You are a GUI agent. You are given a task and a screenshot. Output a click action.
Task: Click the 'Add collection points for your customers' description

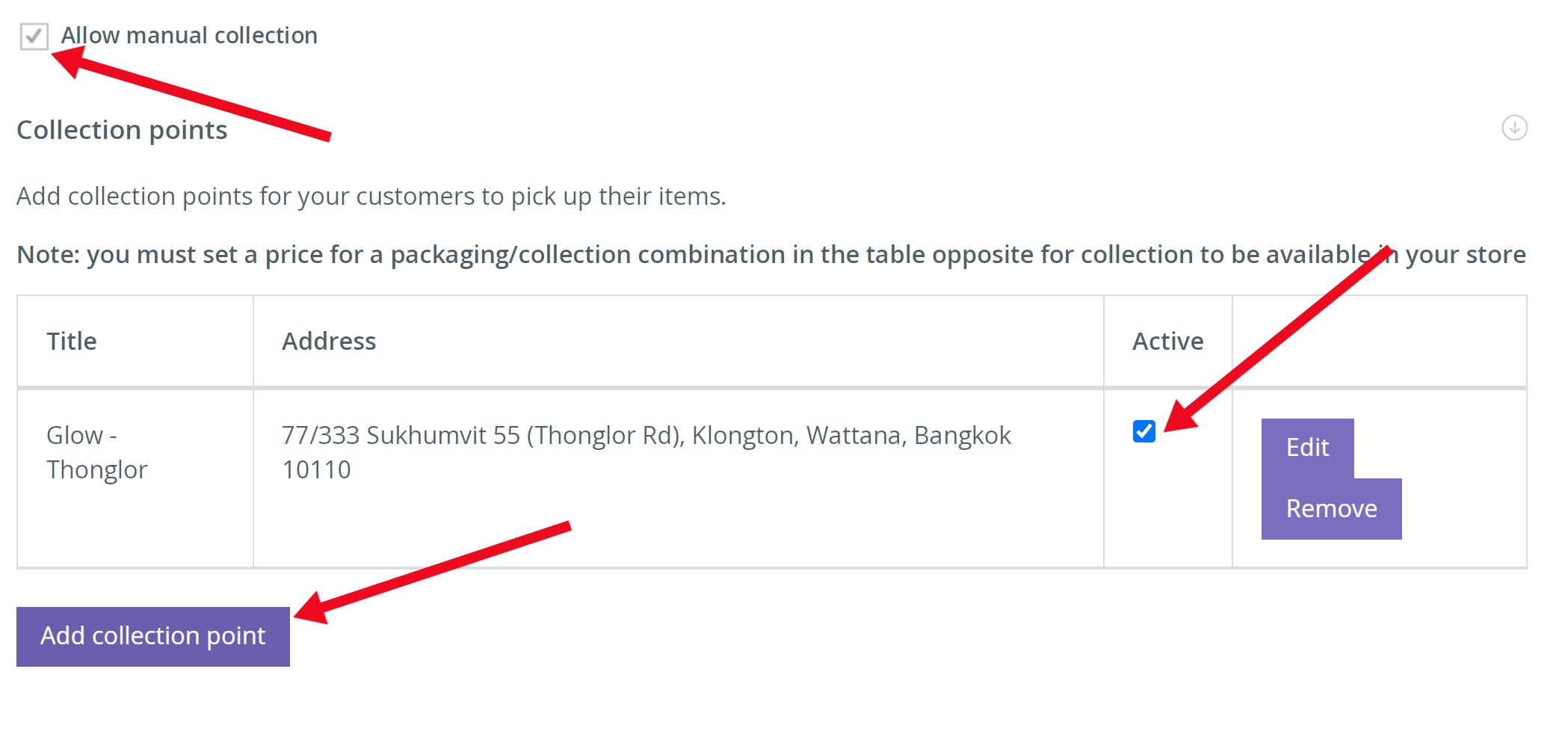371,196
